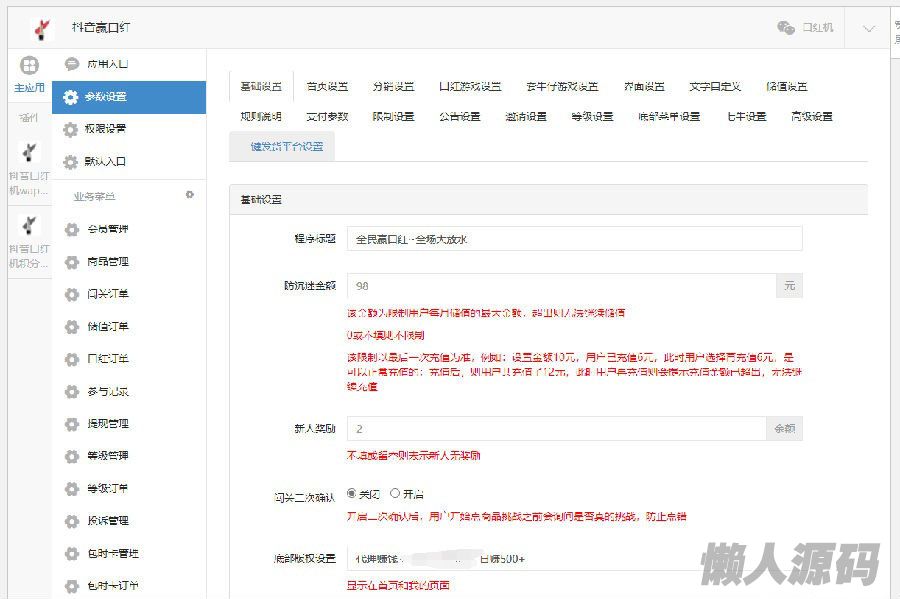Click the gear icon next to 权限设置
The height and width of the screenshot is (599, 900).
pos(70,129)
